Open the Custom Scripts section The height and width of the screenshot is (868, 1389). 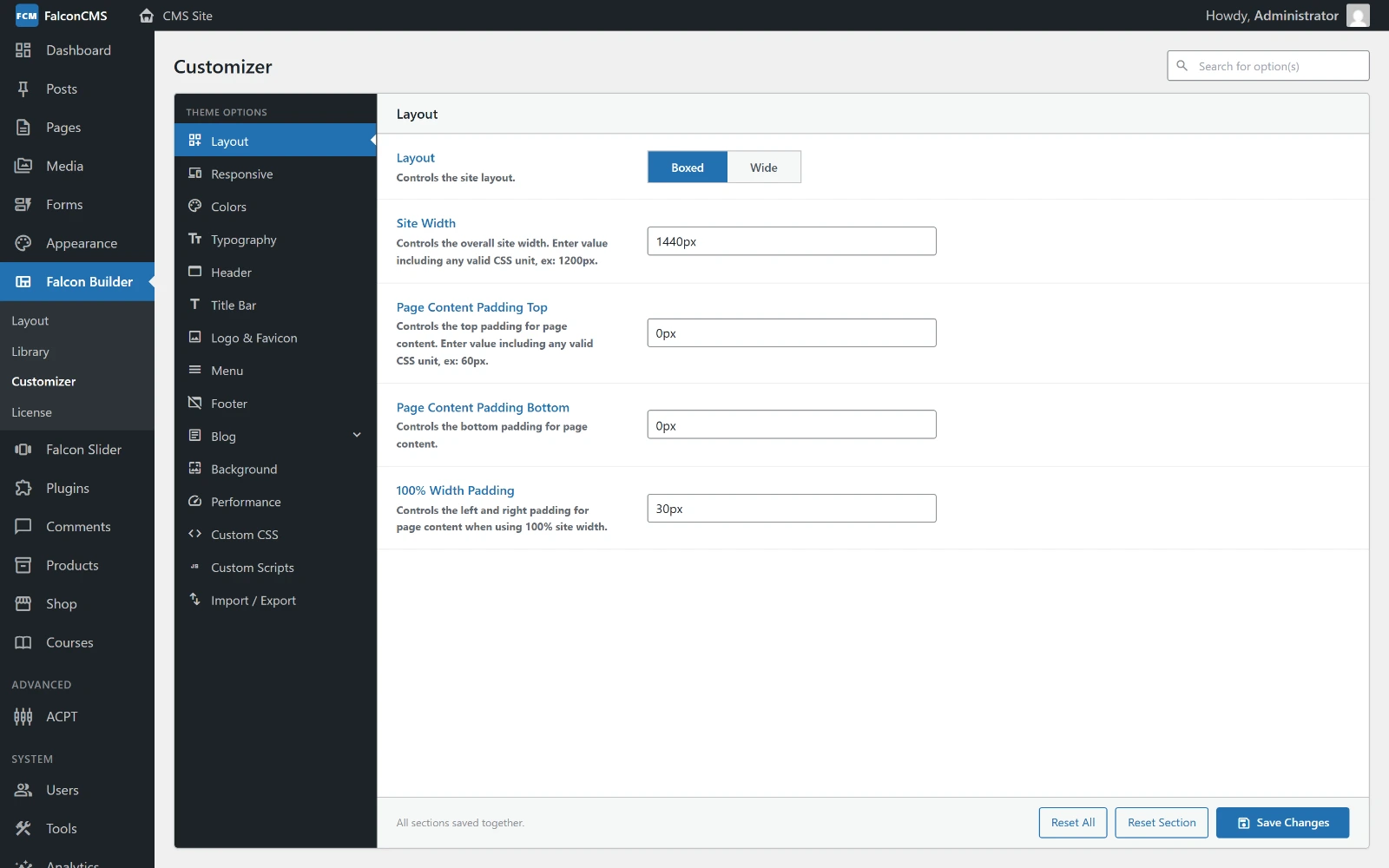275,568
